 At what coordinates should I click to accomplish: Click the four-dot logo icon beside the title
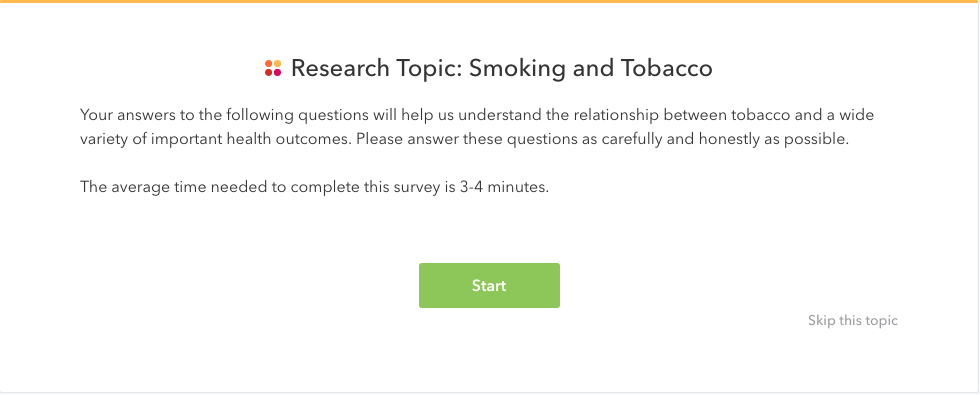[273, 68]
